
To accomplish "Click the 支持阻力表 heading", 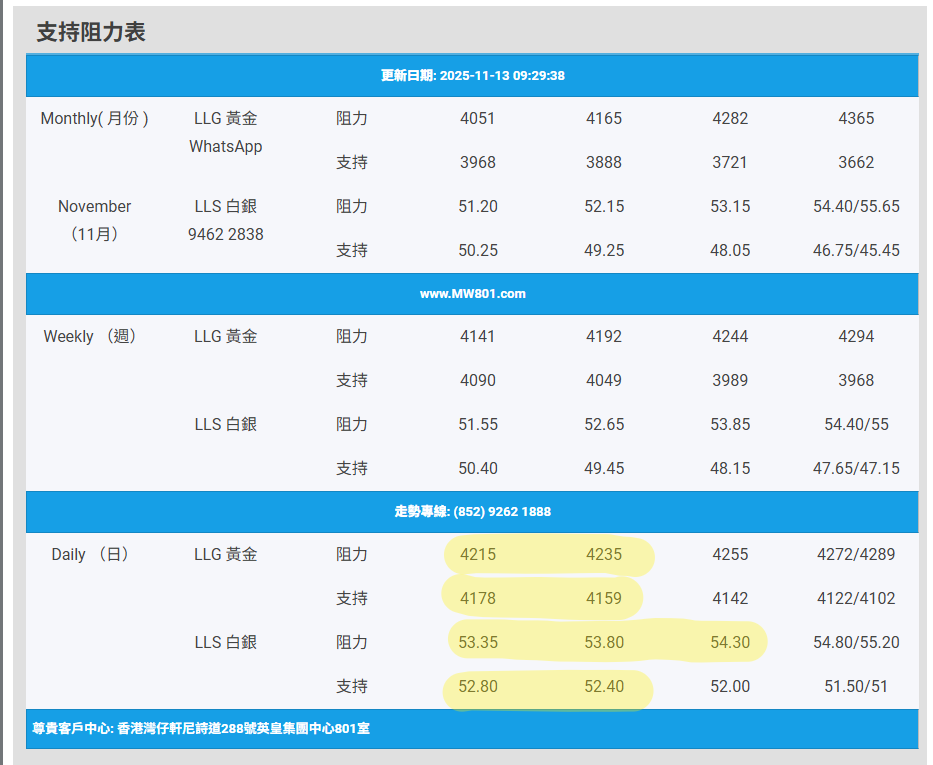I will click(x=91, y=32).
